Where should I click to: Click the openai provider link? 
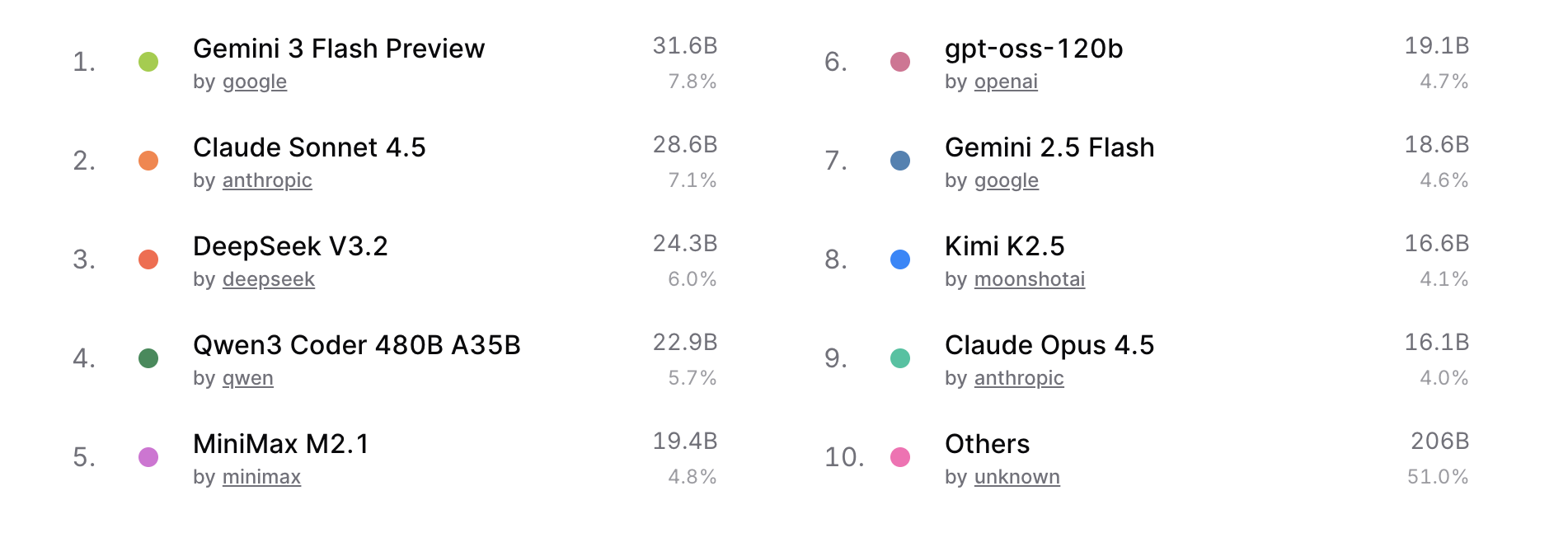click(x=1006, y=82)
